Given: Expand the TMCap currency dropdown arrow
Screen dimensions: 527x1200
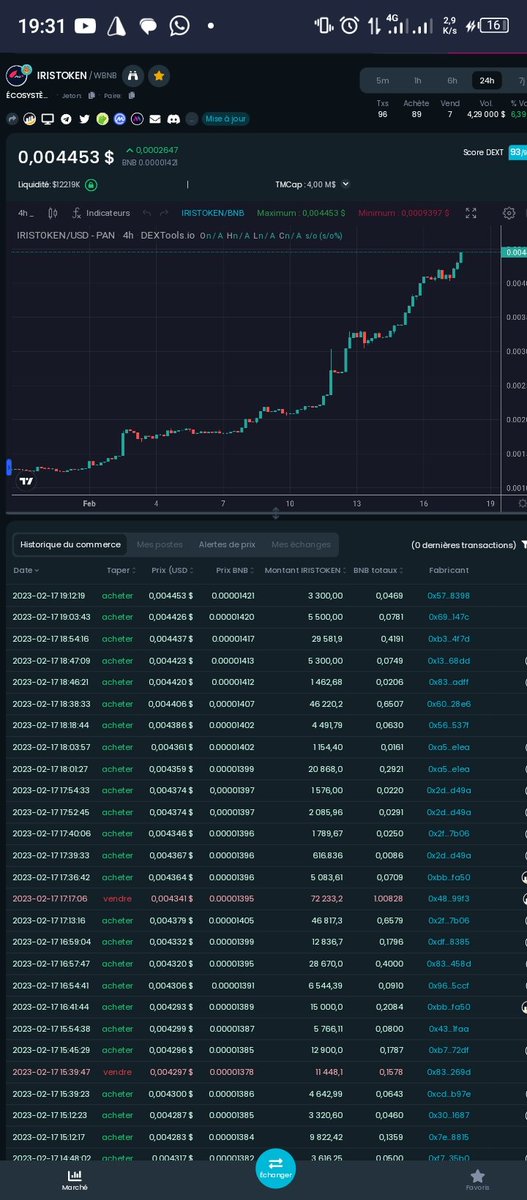Looking at the screenshot, I should [x=345, y=184].
